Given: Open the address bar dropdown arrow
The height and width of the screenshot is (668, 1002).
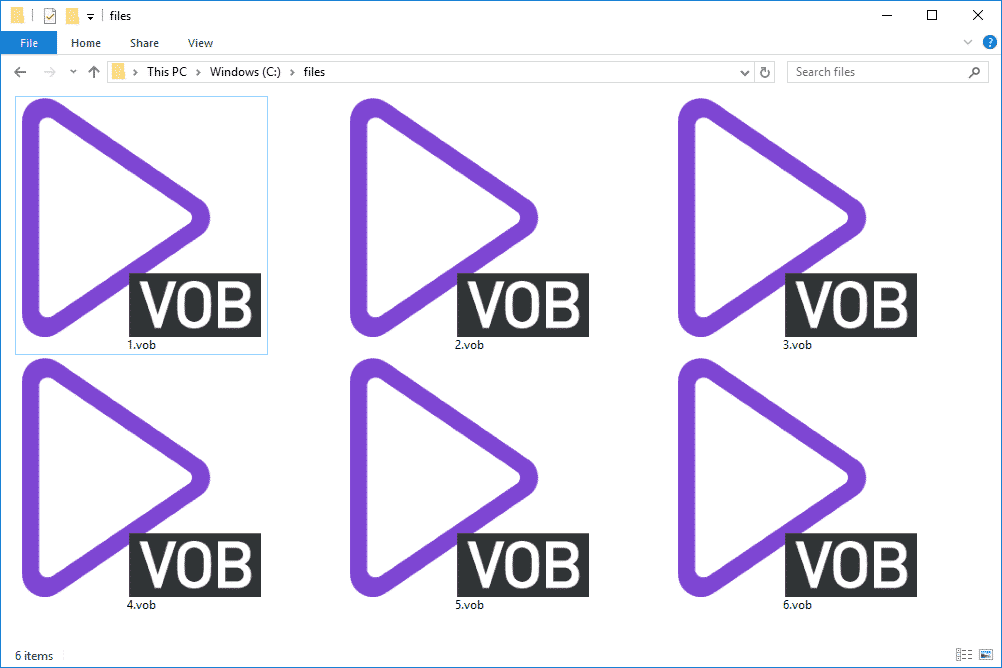Looking at the screenshot, I should tap(744, 71).
